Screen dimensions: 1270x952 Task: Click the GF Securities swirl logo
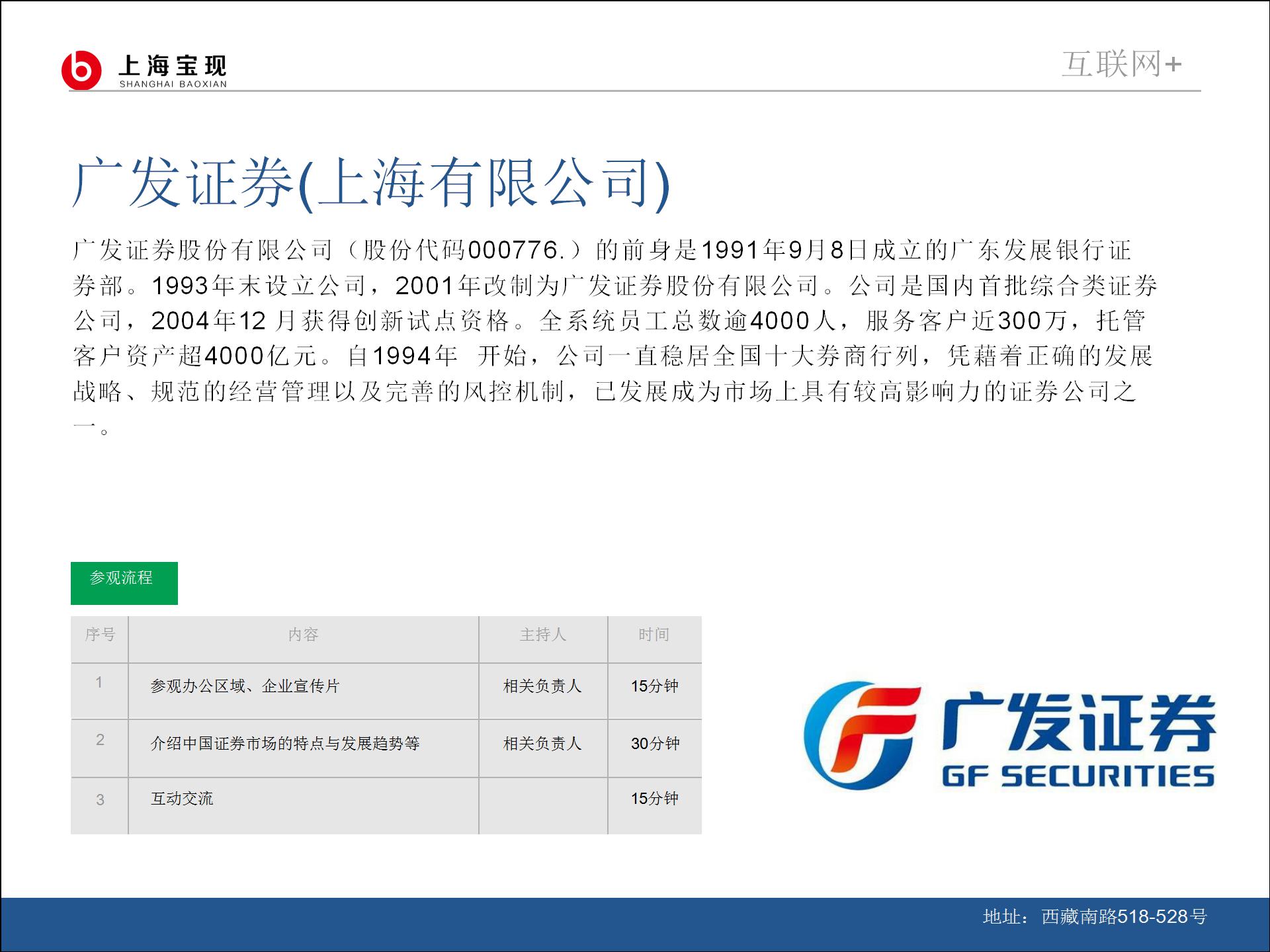pyautogui.click(x=862, y=736)
